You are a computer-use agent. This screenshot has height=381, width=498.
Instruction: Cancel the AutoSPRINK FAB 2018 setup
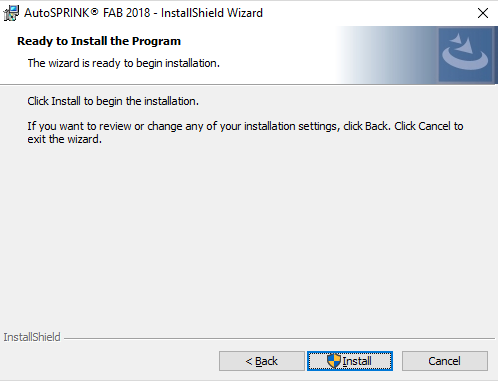pyautogui.click(x=445, y=361)
